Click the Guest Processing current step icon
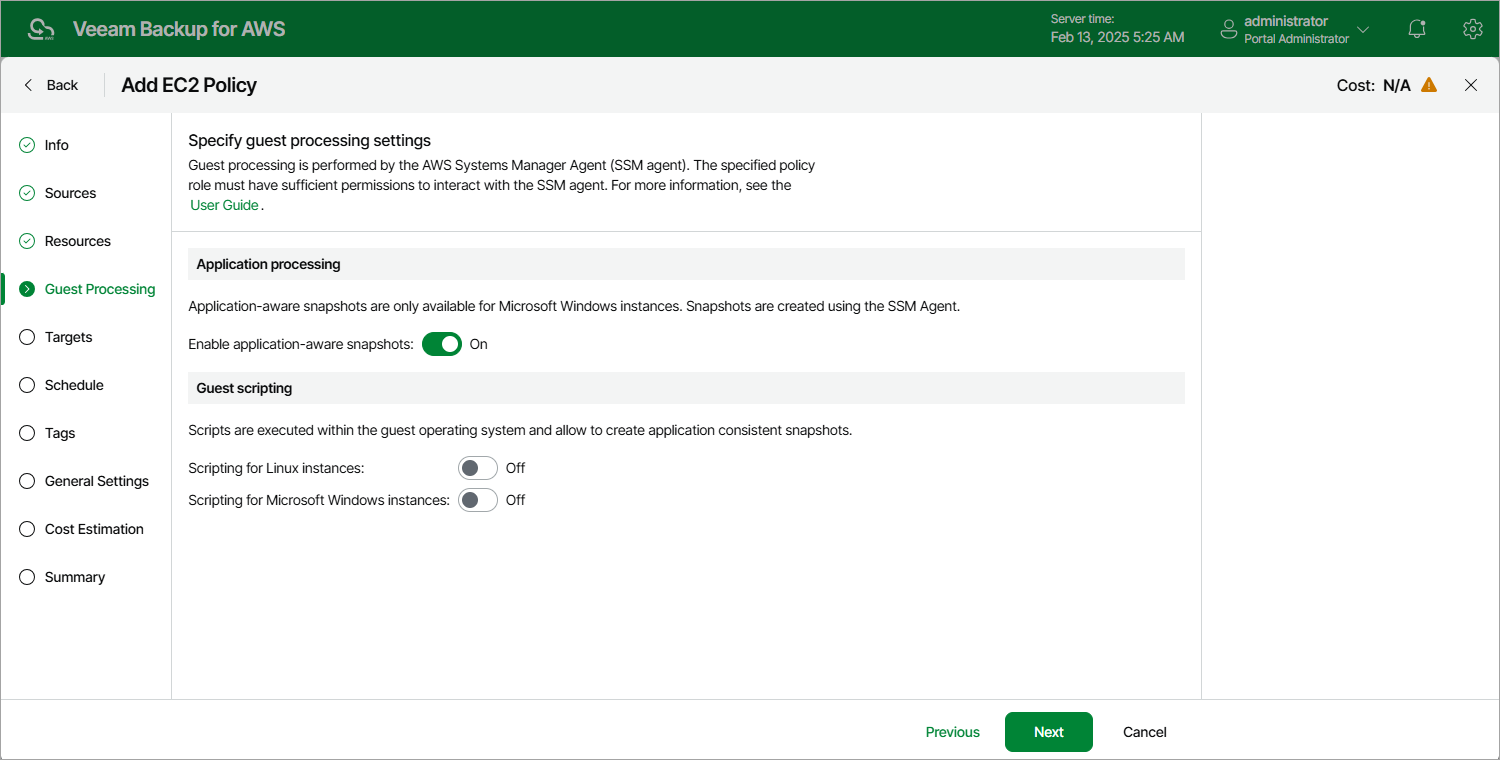This screenshot has height=760, width=1500. (27, 289)
